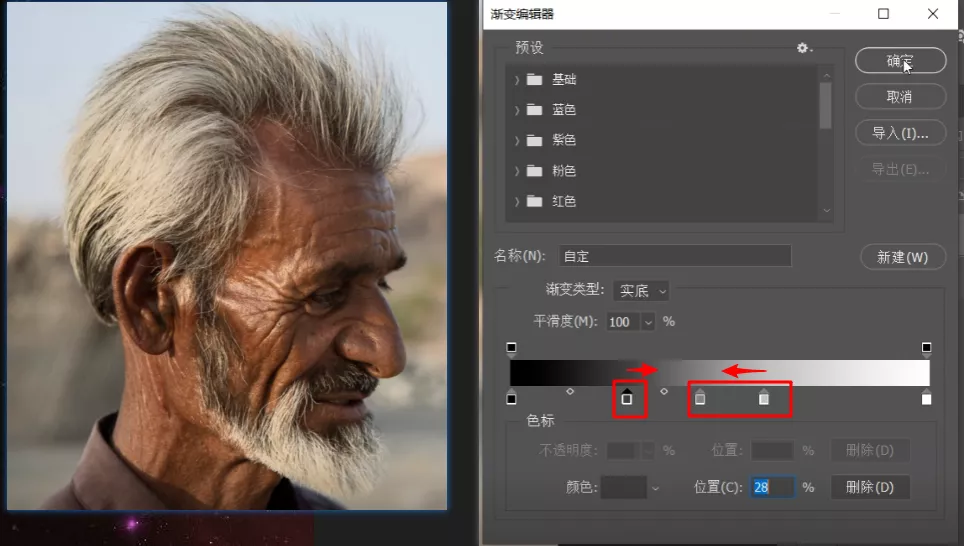
Task: Click the 平滑度 input showing 100
Action: click(624, 322)
